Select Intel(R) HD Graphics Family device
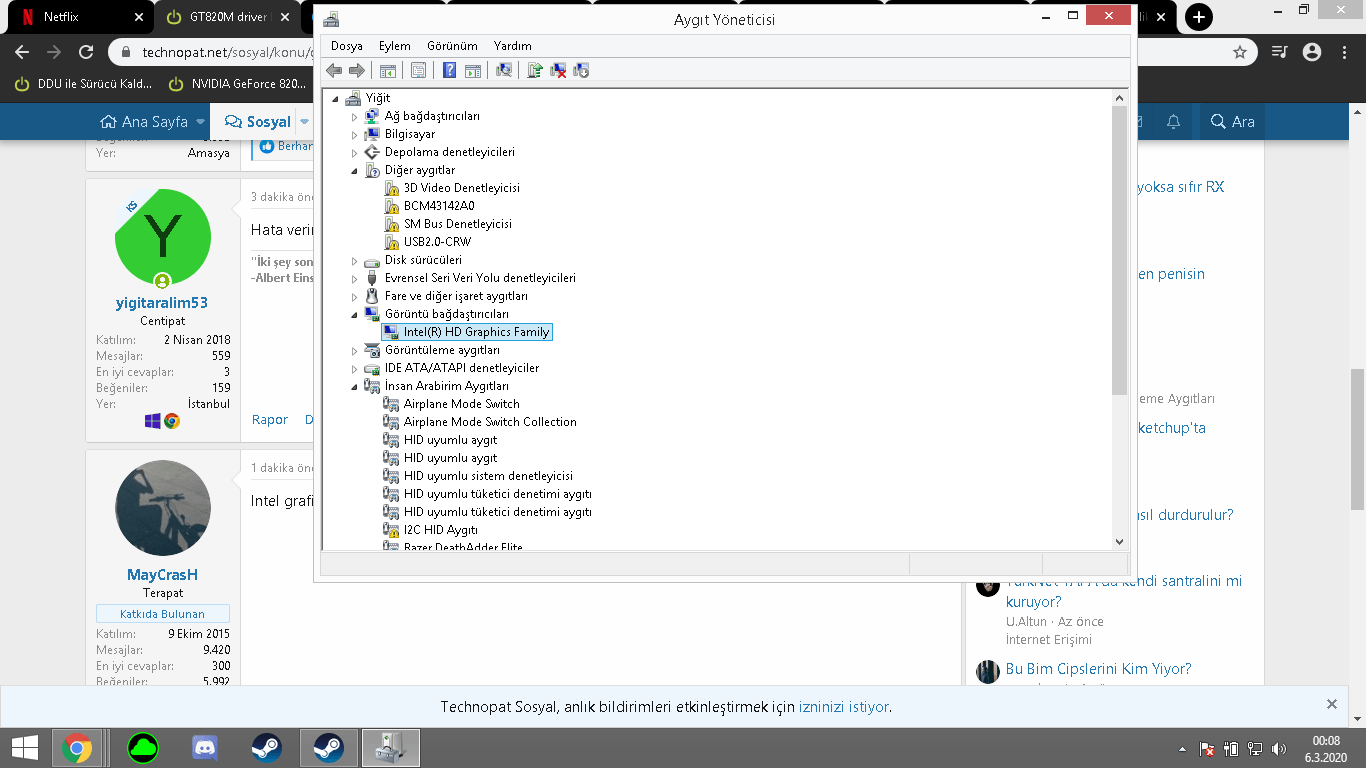The width and height of the screenshot is (1366, 768). [x=467, y=332]
